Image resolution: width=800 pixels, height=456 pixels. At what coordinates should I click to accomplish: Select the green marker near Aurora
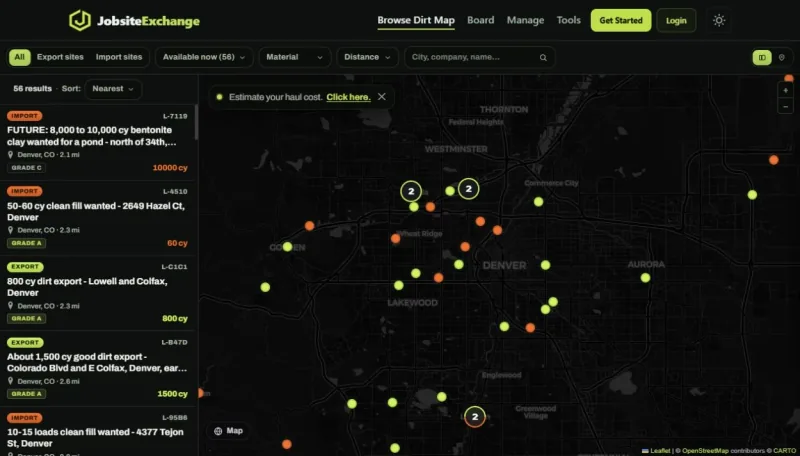point(645,278)
